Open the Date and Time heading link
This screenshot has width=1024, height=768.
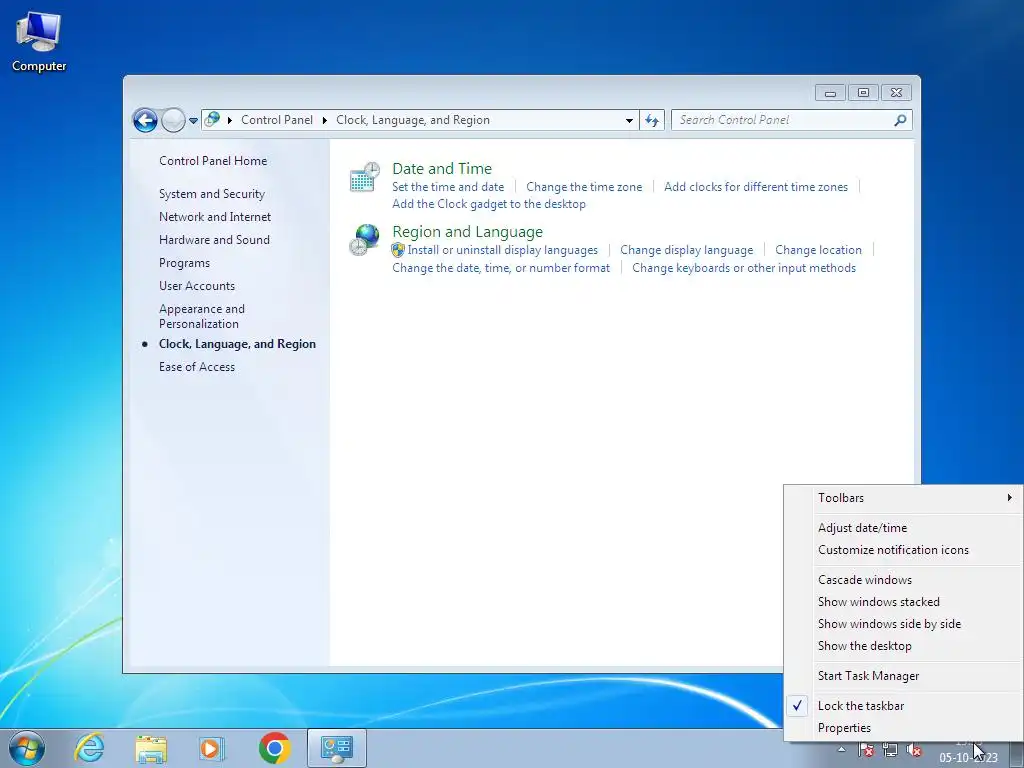pos(441,168)
